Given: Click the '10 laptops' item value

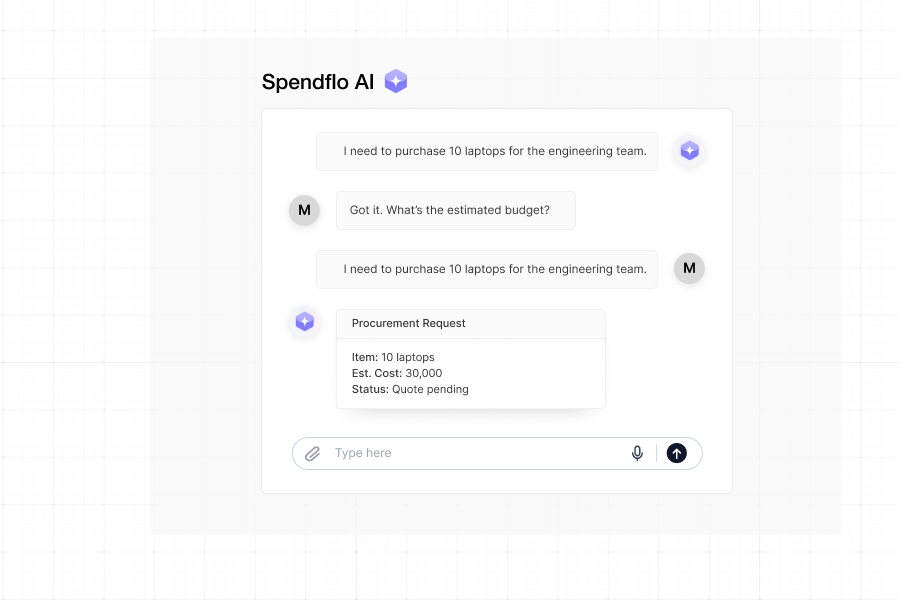Looking at the screenshot, I should 408,357.
